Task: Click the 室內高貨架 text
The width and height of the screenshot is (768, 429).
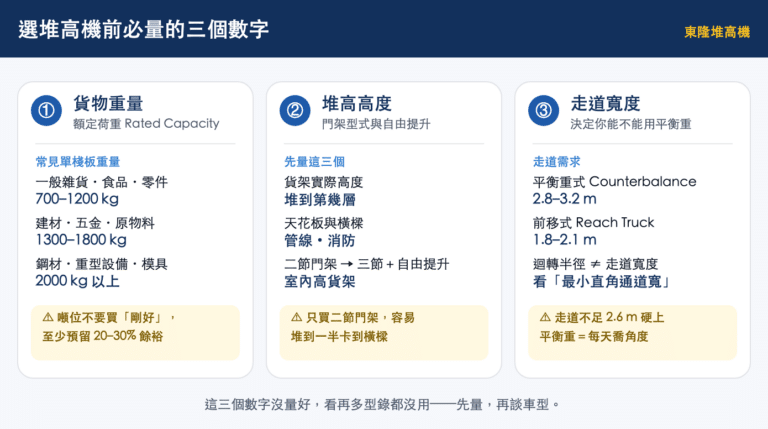Action: point(319,282)
